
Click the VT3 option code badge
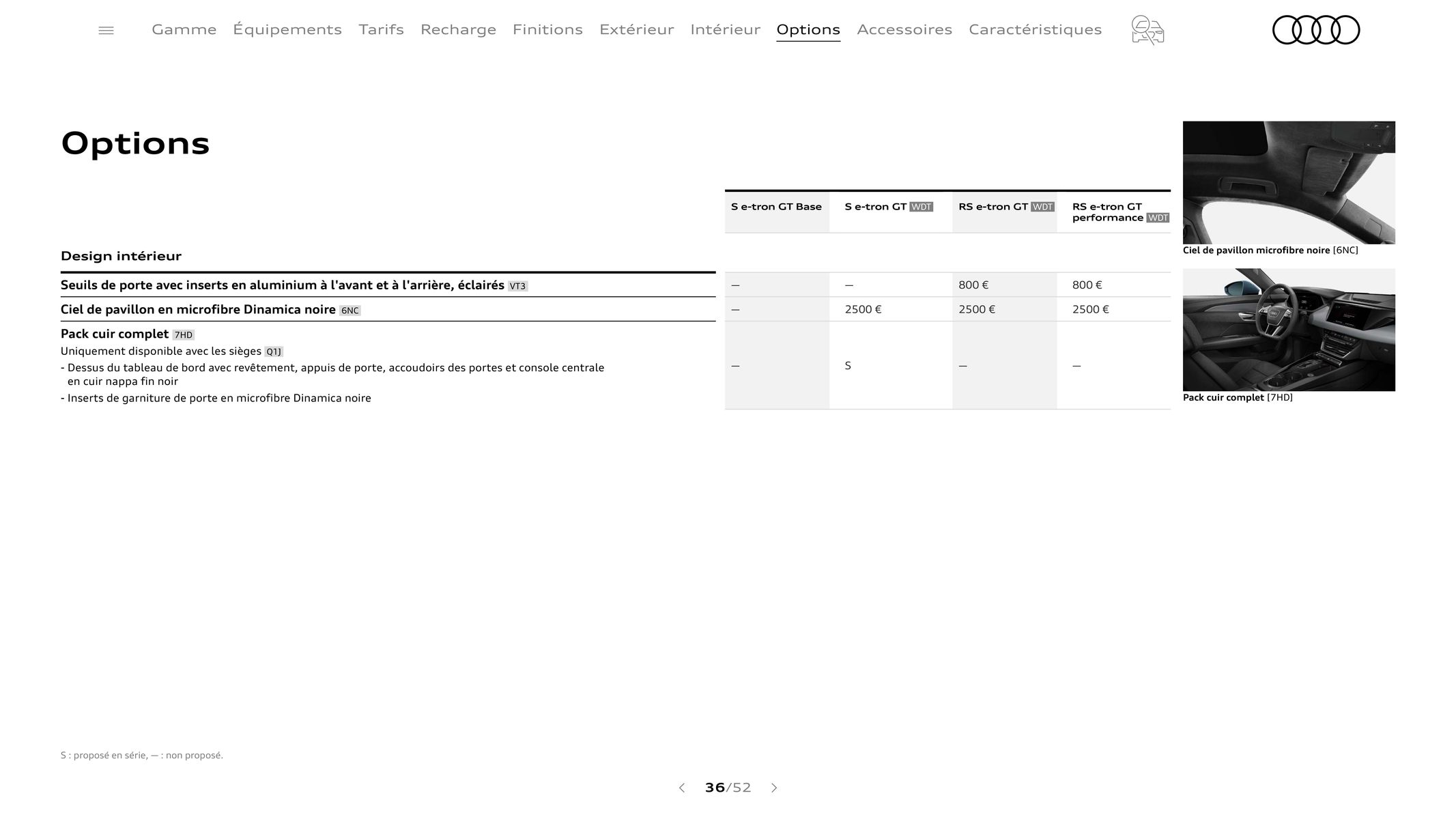(x=517, y=286)
